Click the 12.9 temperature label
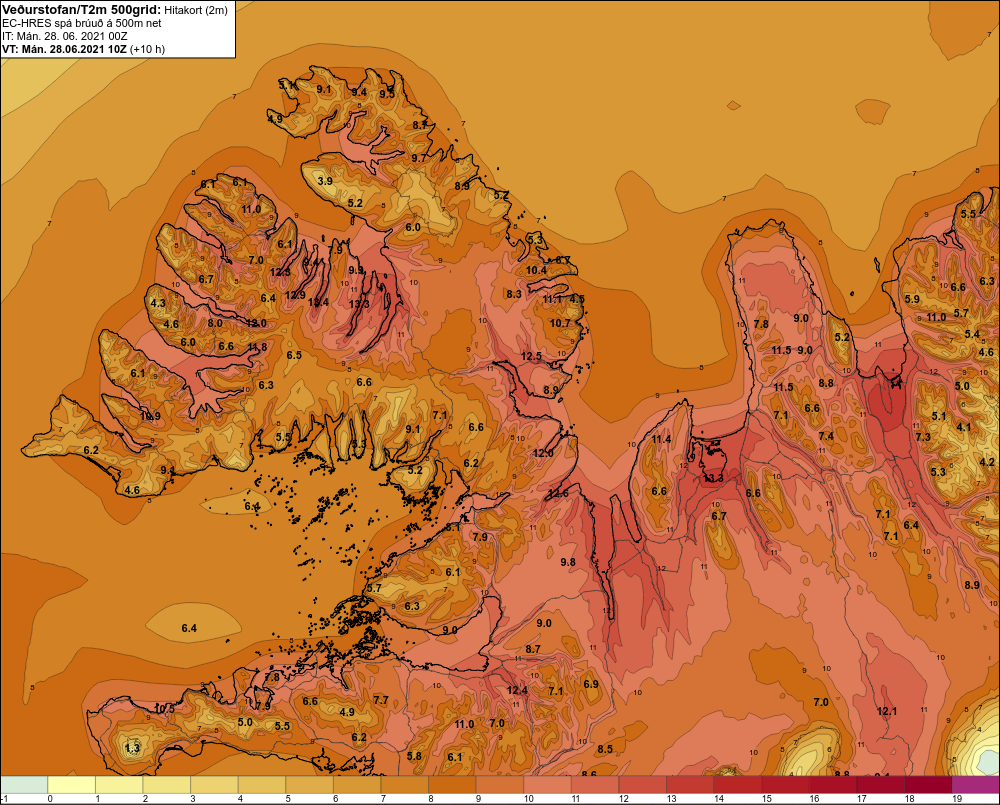The image size is (1000, 805). click(294, 295)
